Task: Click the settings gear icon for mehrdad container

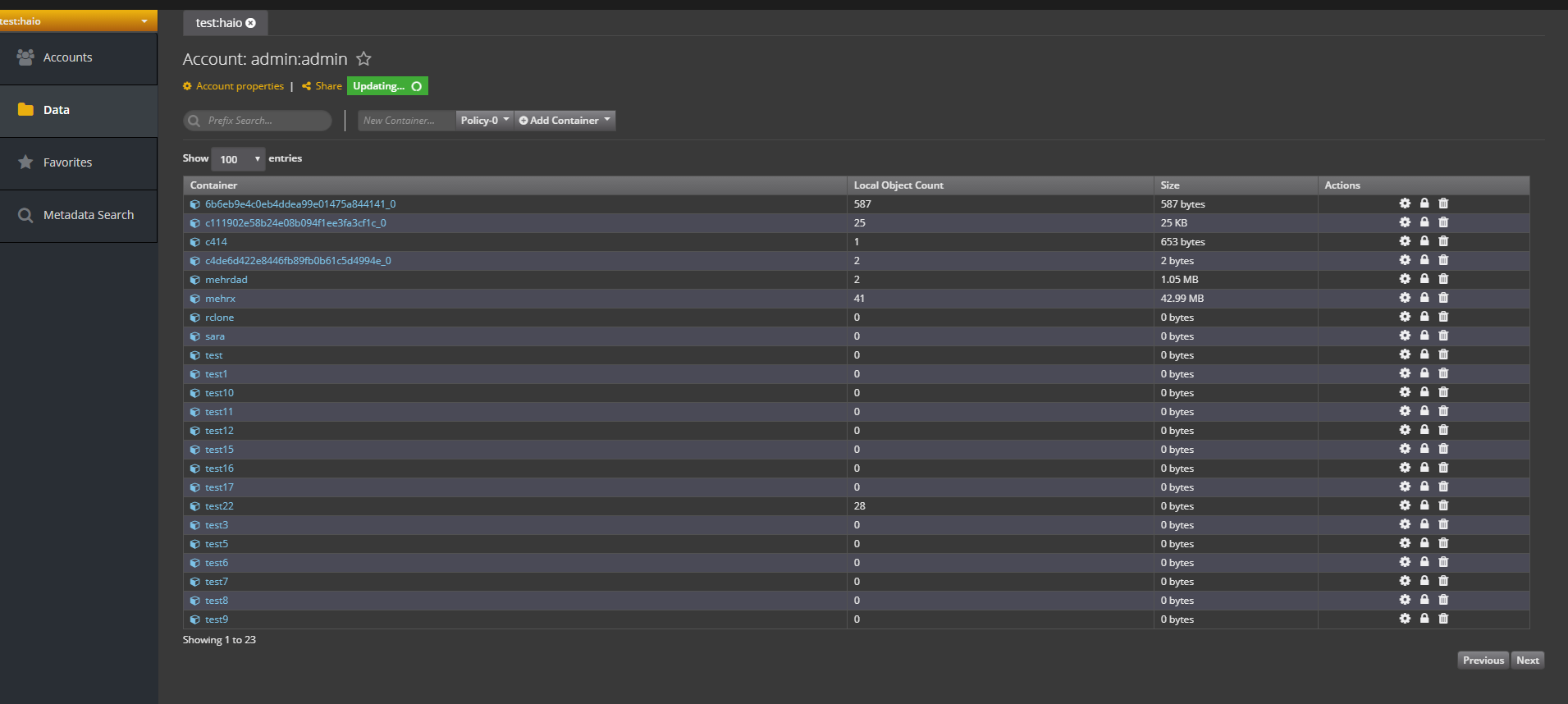Action: tap(1405, 279)
